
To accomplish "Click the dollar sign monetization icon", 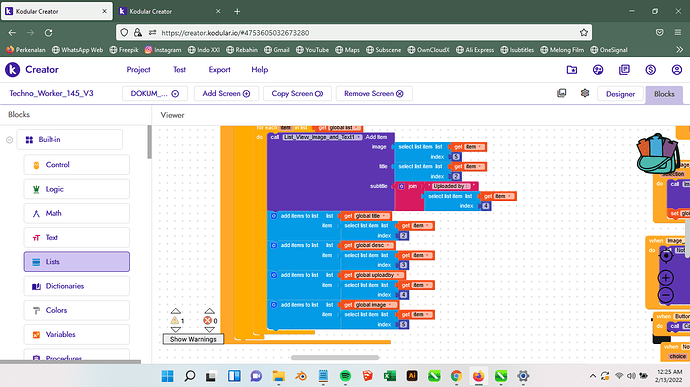I will click(650, 70).
